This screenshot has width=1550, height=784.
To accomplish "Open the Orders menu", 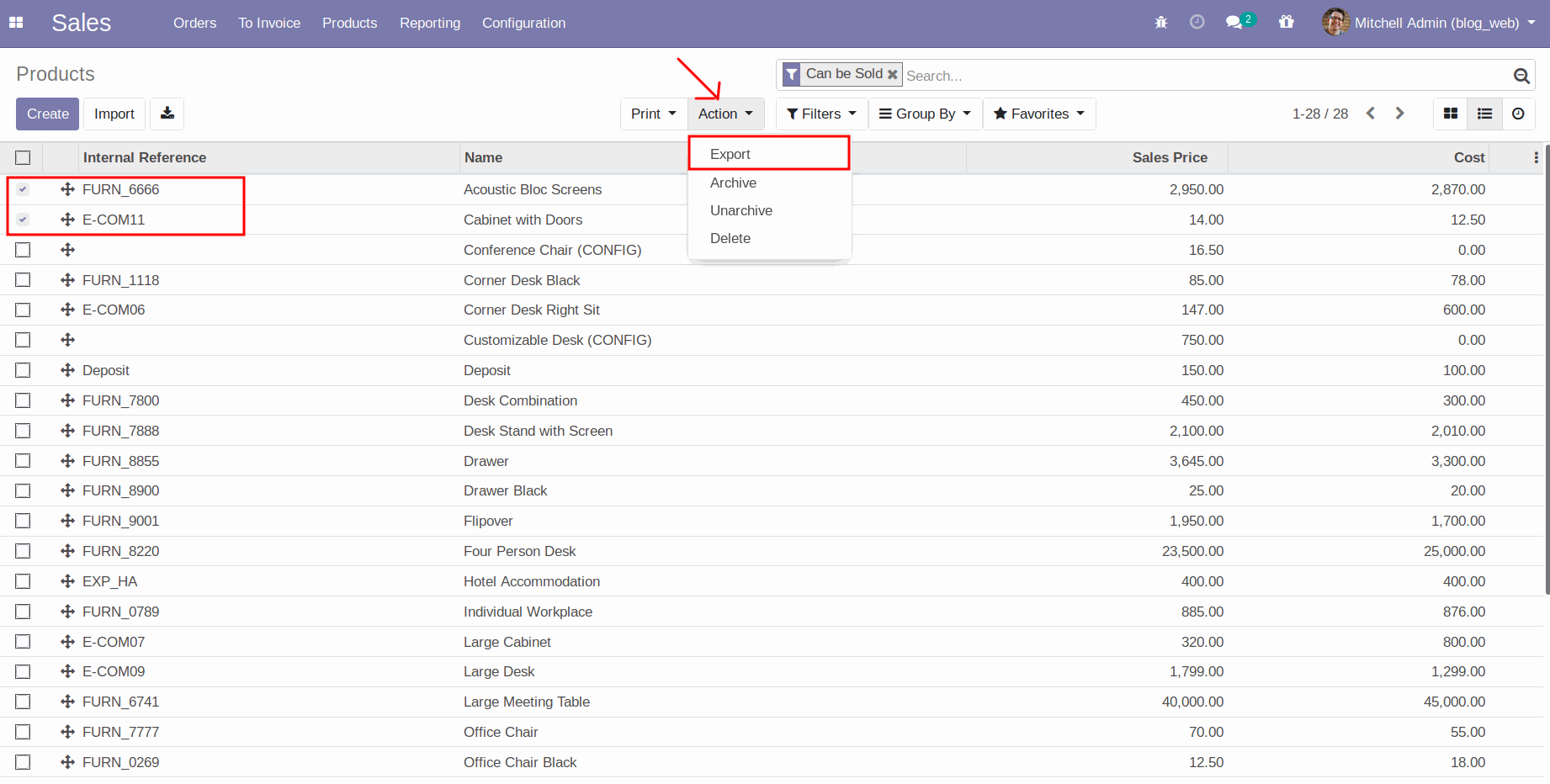I will pos(194,23).
